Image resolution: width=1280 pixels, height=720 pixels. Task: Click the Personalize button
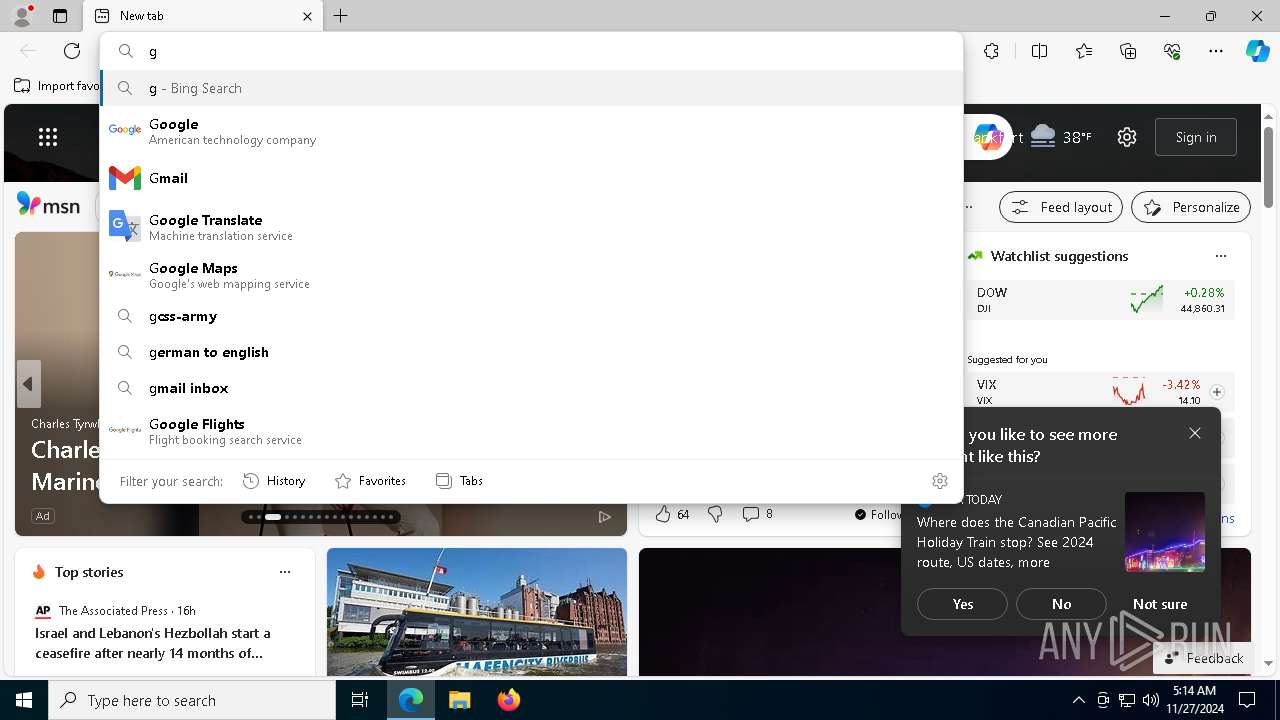pos(1191,207)
